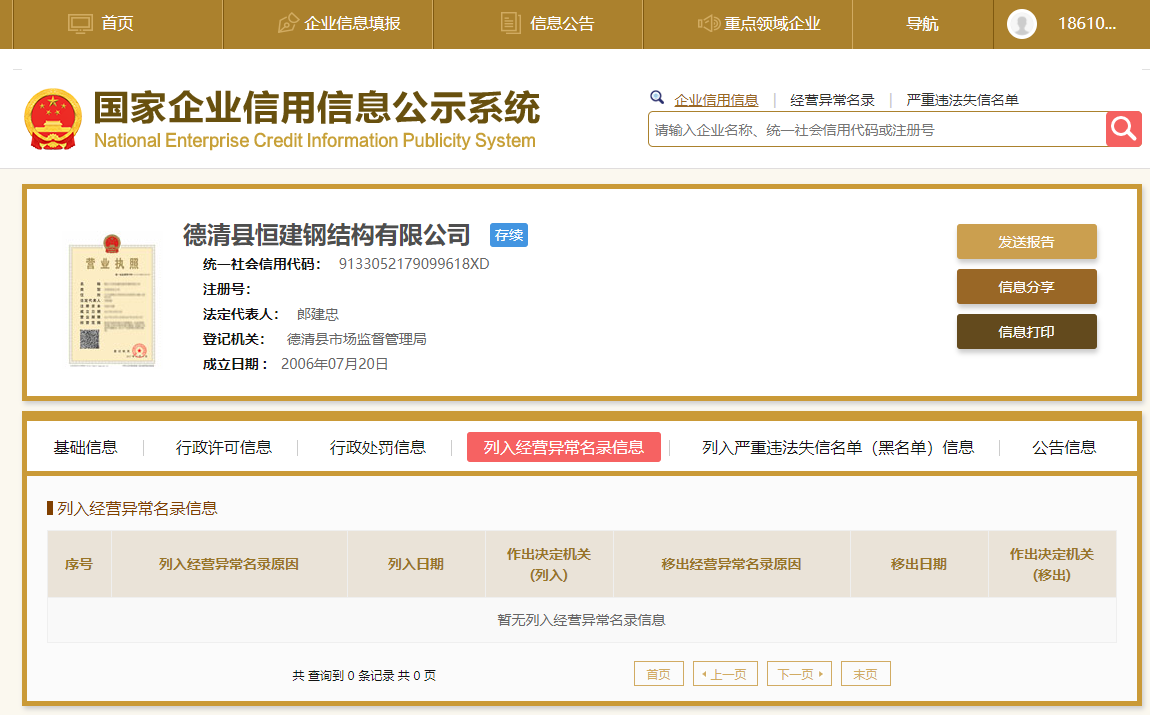Switch to 基础信息 tab

click(x=85, y=447)
